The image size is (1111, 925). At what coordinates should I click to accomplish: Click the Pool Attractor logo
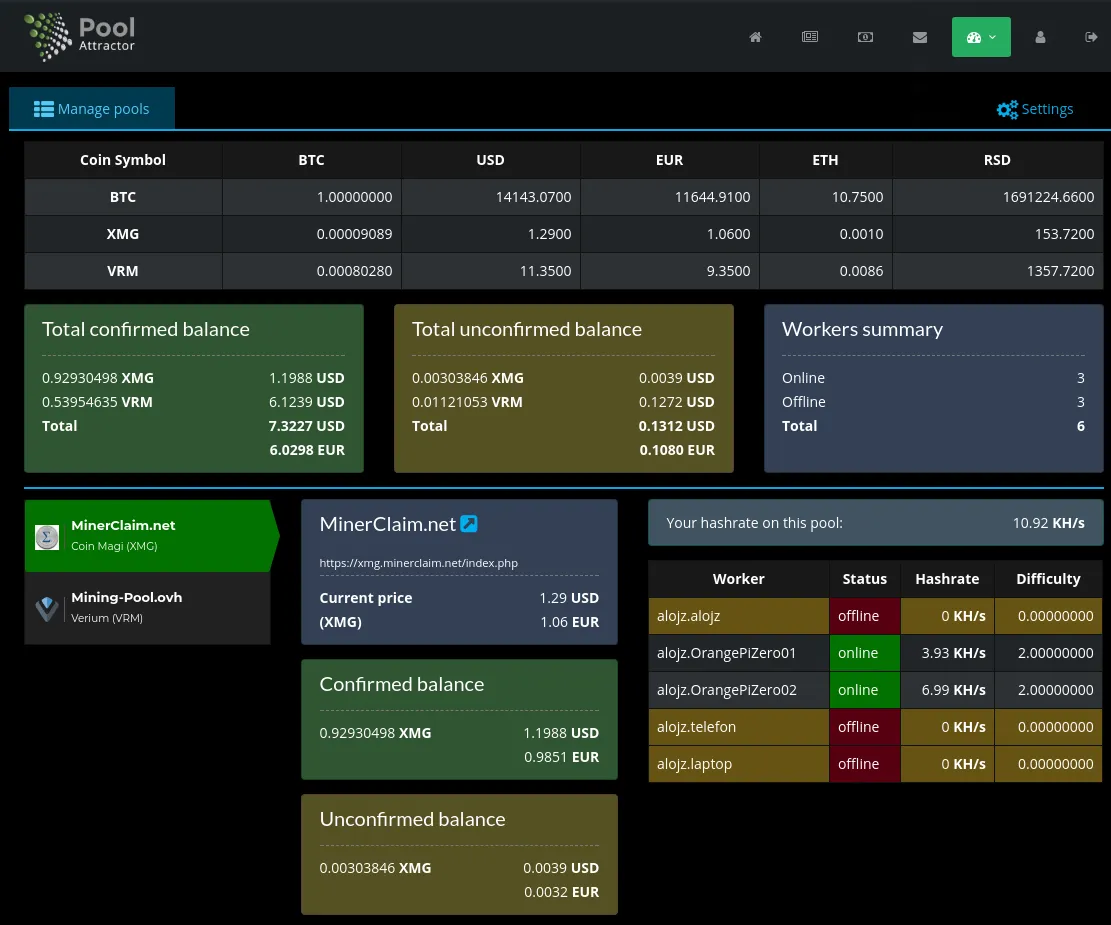pyautogui.click(x=79, y=36)
